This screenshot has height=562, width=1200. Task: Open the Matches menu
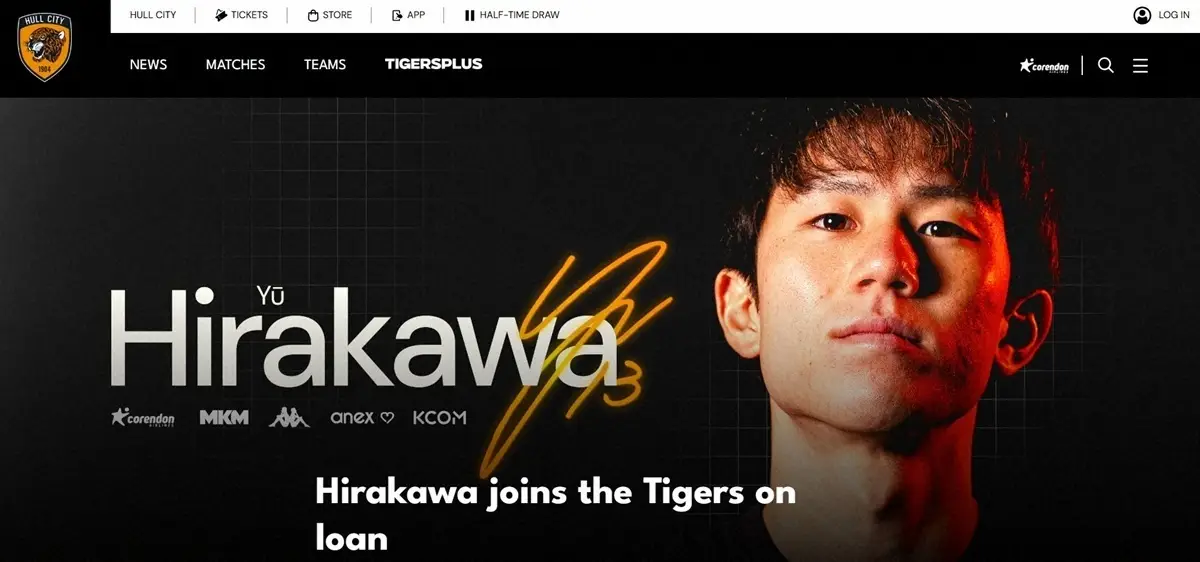[x=235, y=64]
